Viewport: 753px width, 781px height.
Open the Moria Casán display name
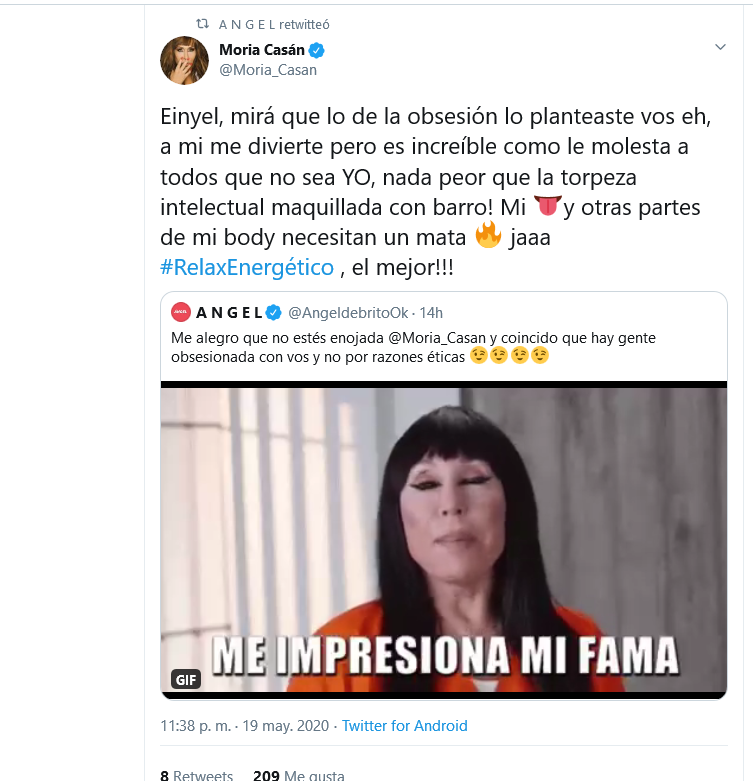262,50
